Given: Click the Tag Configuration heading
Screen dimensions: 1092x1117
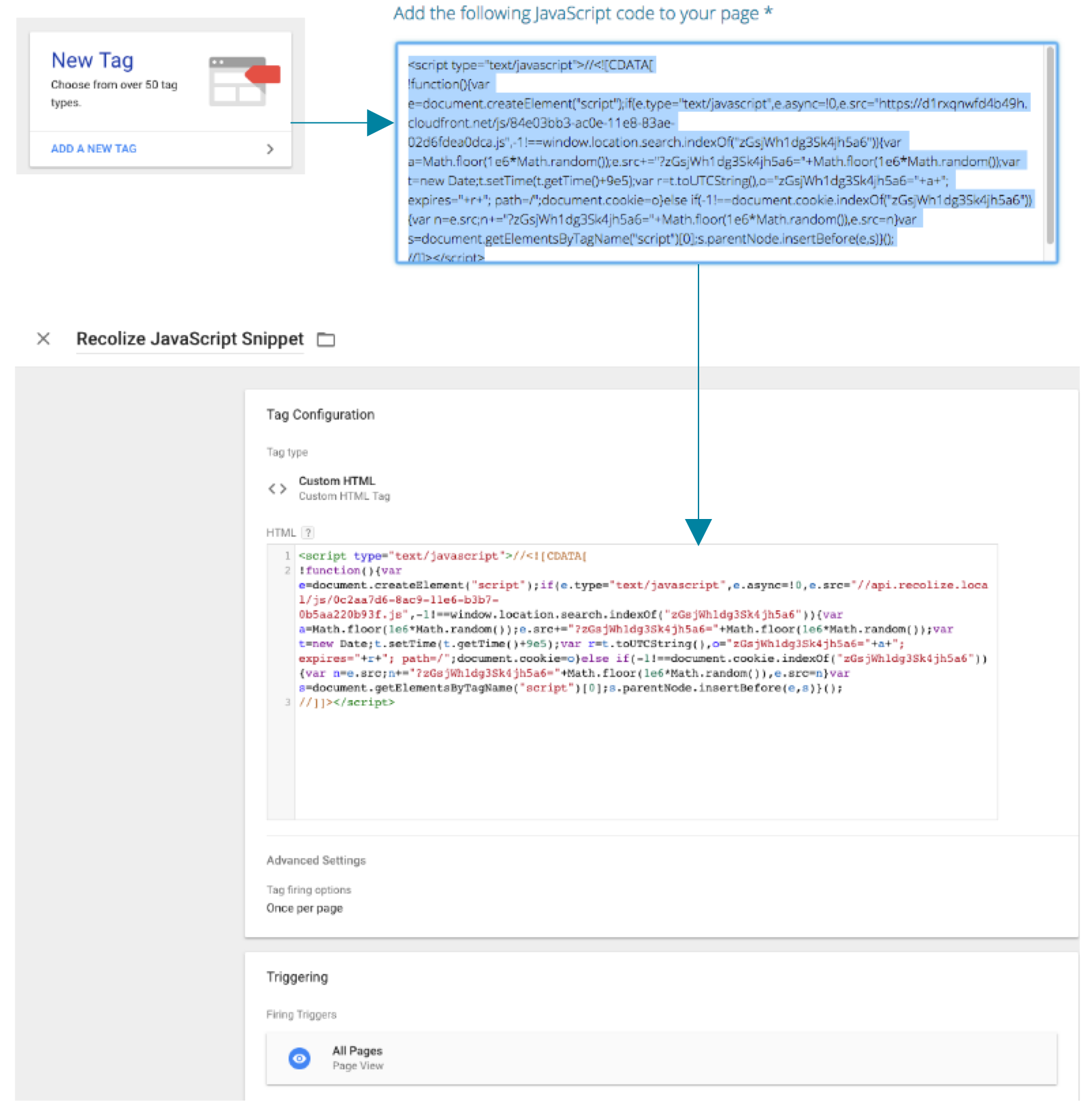Looking at the screenshot, I should click(320, 415).
